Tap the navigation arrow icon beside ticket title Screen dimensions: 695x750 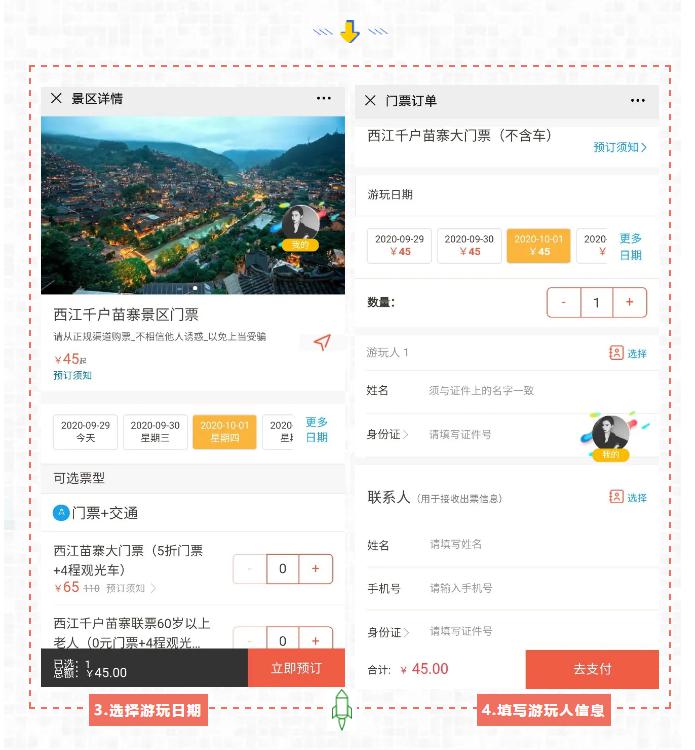[322, 343]
